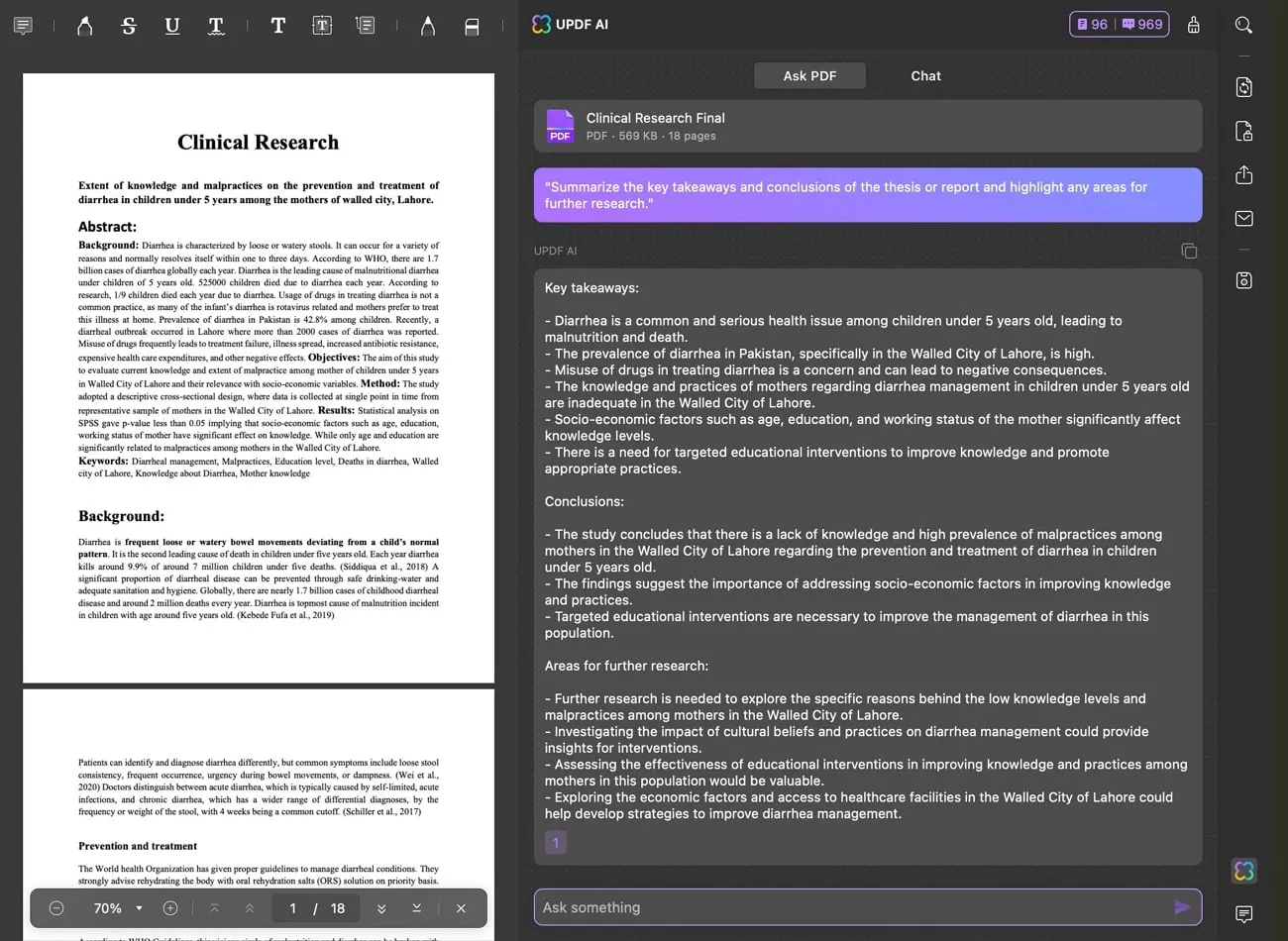Viewport: 1288px width, 941px height.
Task: Go to the next page
Action: tap(381, 908)
